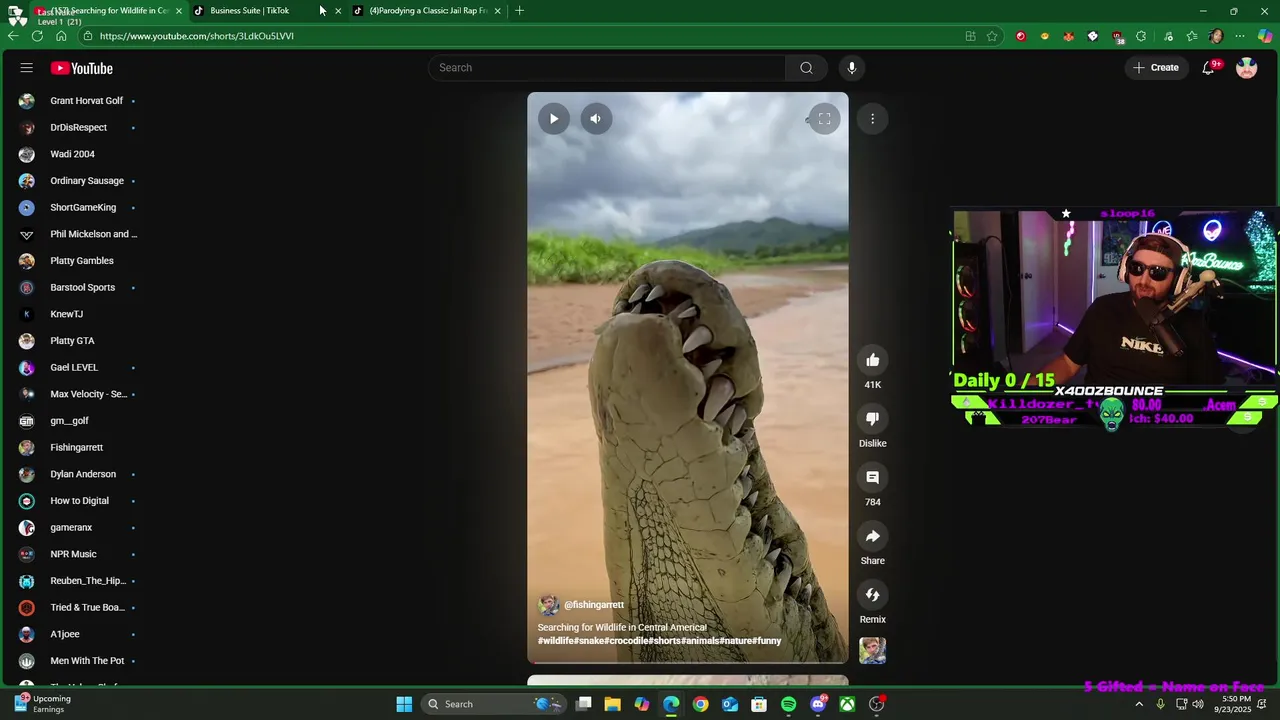Viewport: 1280px width, 720px height.
Task: Go to YouTube home via logo
Action: 82,68
